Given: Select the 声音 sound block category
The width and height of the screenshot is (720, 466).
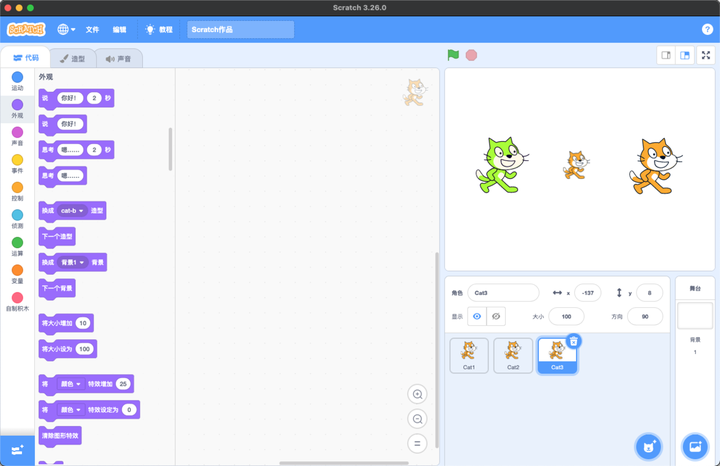Looking at the screenshot, I should (x=17, y=136).
